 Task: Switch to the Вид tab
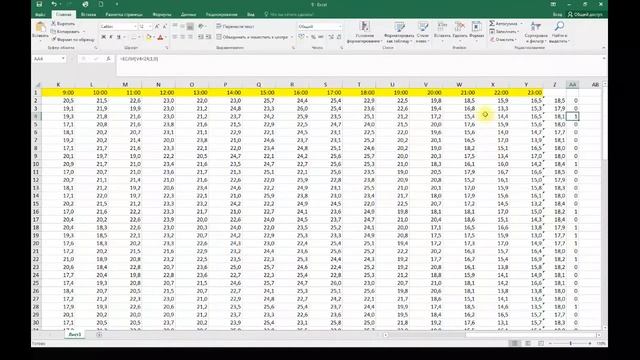point(251,14)
